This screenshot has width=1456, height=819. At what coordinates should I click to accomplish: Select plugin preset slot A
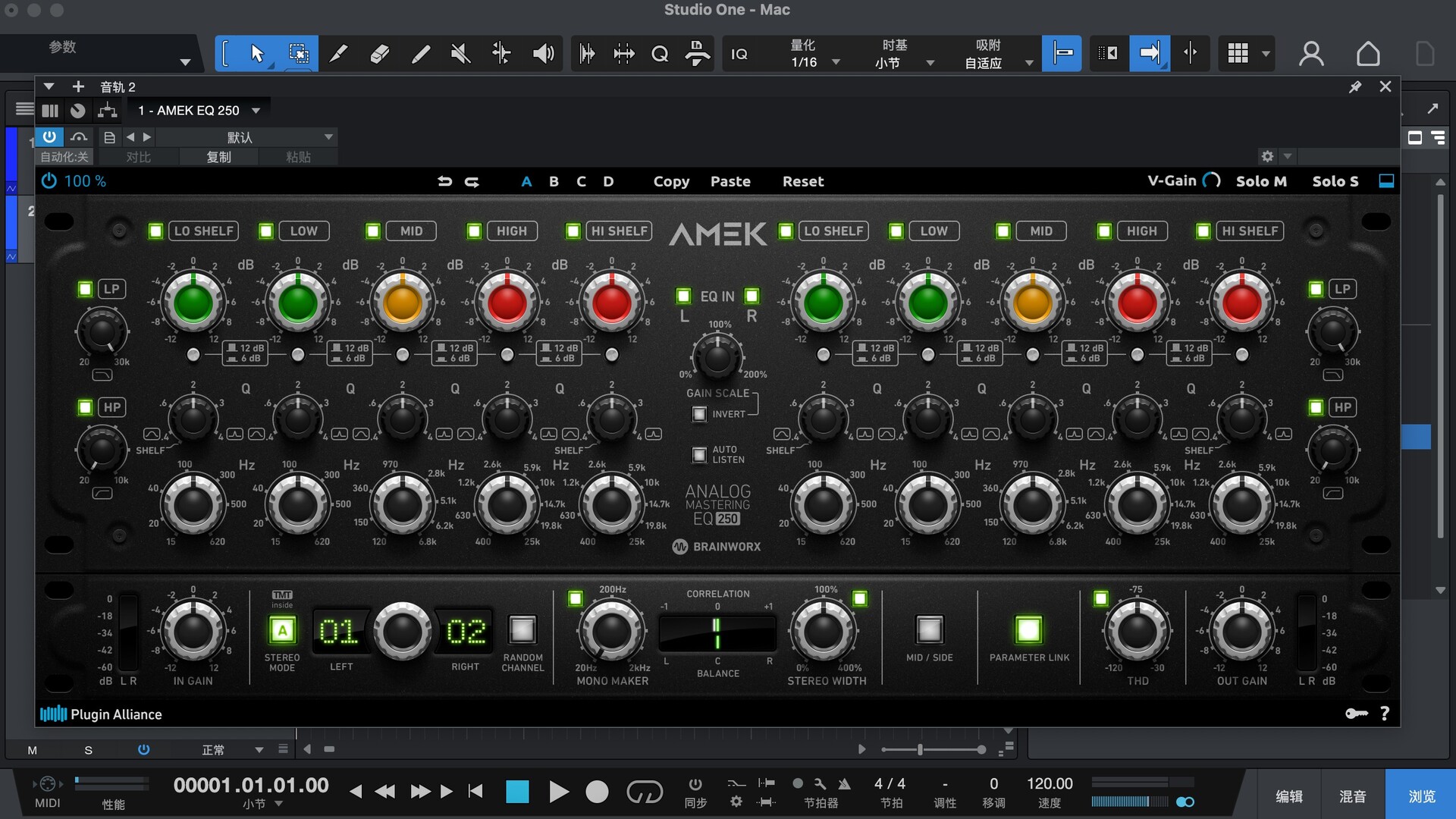point(526,181)
